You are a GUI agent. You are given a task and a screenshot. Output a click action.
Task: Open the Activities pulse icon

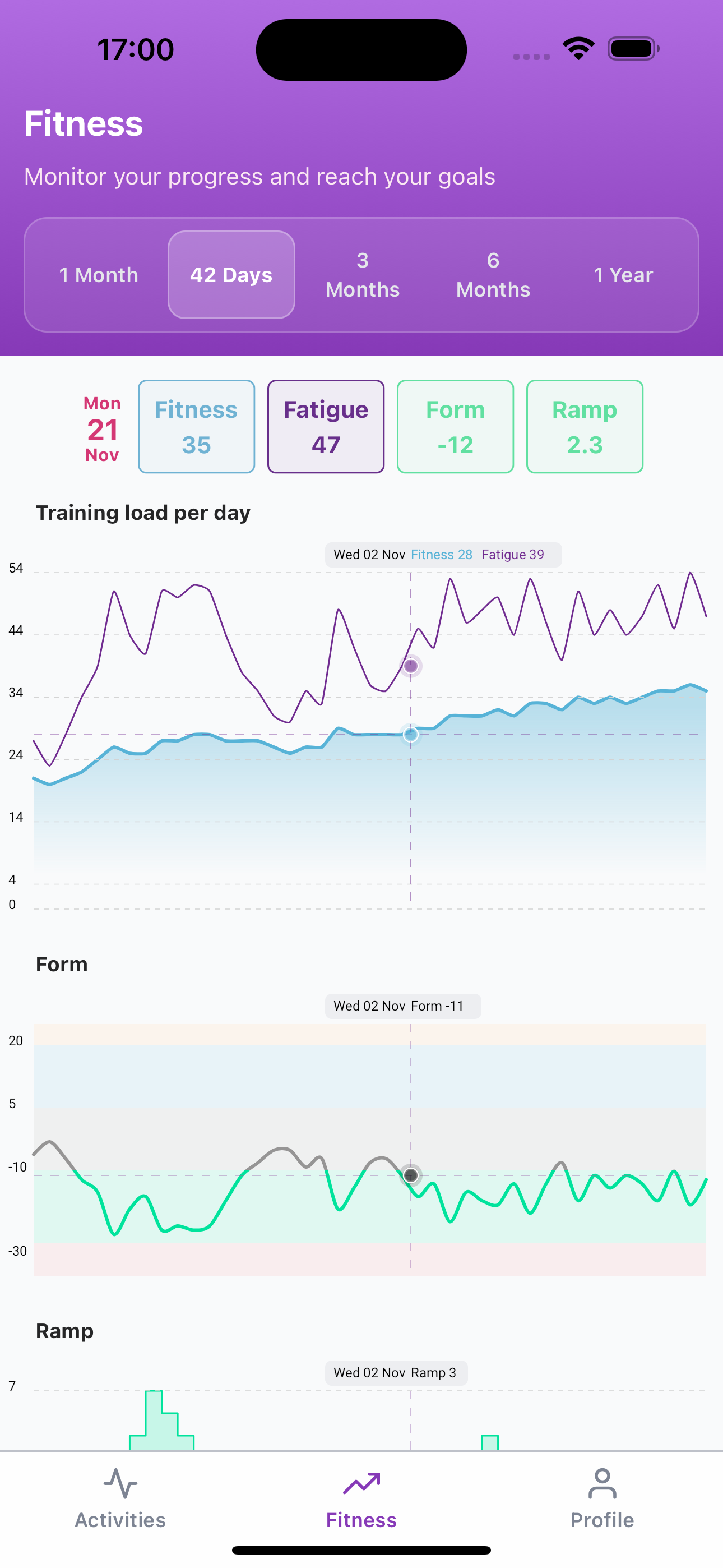(121, 1483)
